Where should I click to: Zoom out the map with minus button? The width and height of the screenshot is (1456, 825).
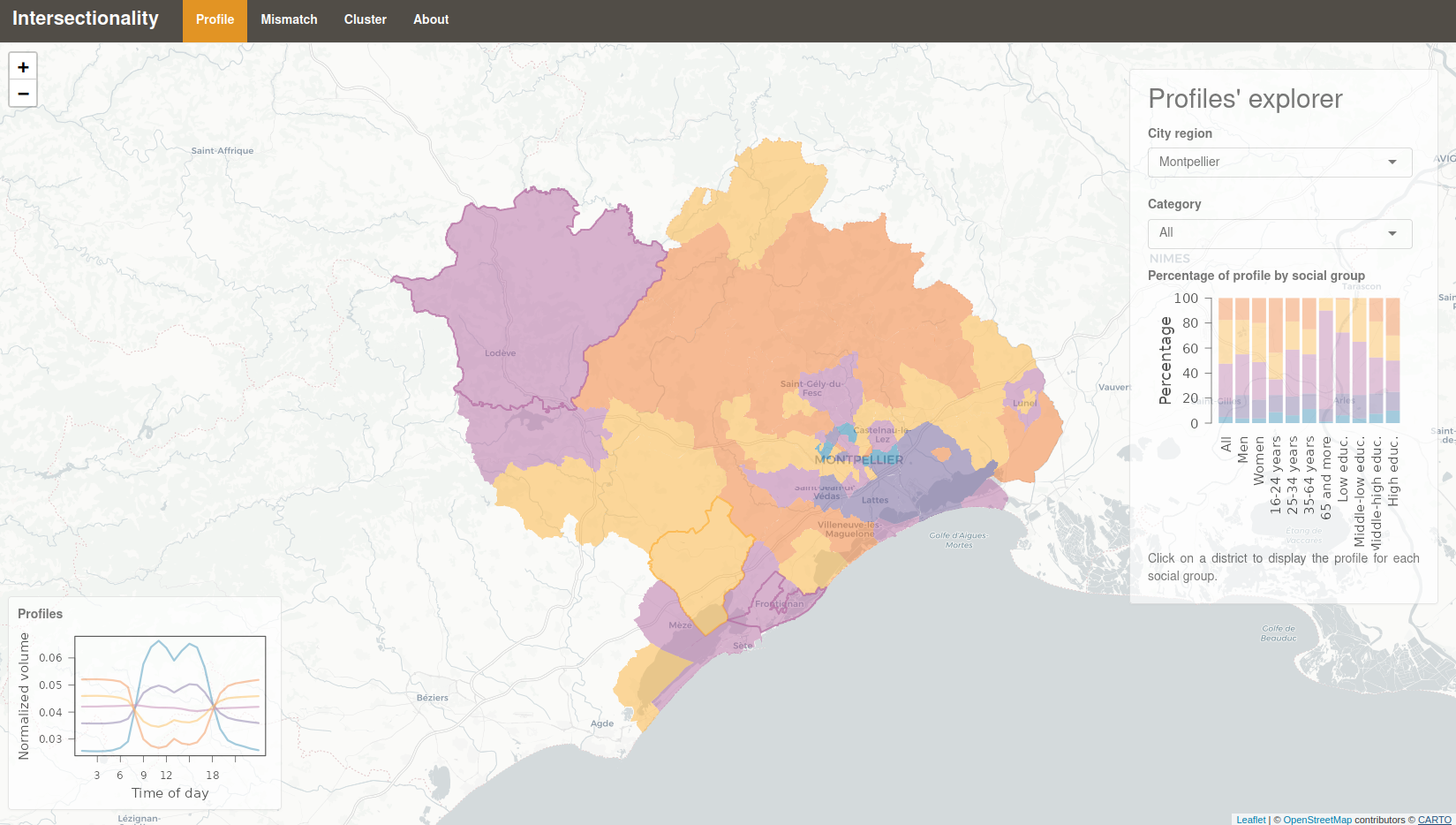23,93
